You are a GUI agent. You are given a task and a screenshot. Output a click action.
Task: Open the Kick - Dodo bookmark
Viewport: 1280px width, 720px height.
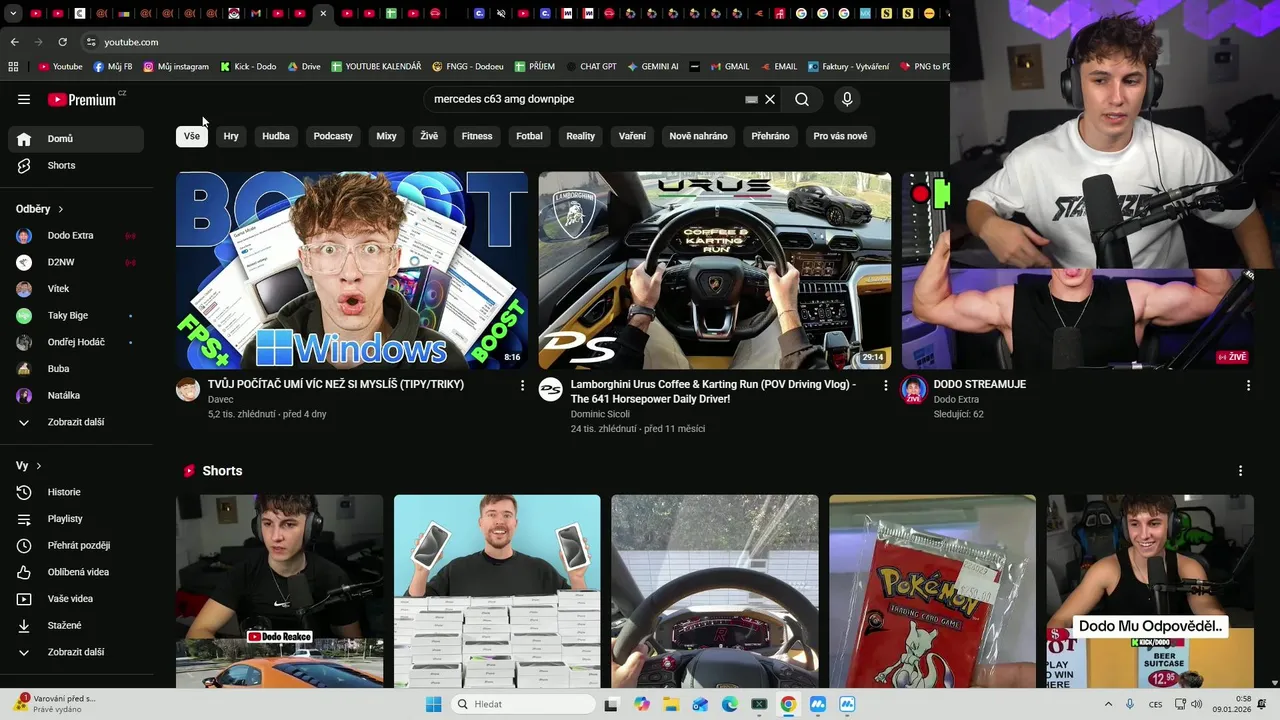coord(248,66)
